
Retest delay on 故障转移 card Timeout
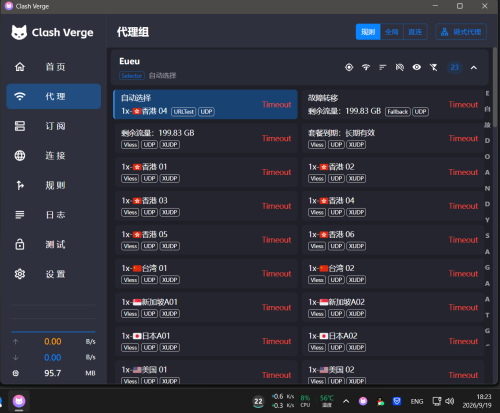(463, 105)
